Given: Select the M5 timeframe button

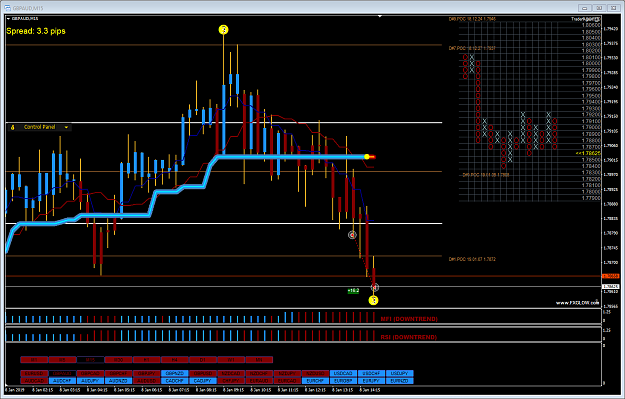Looking at the screenshot, I should (63, 360).
